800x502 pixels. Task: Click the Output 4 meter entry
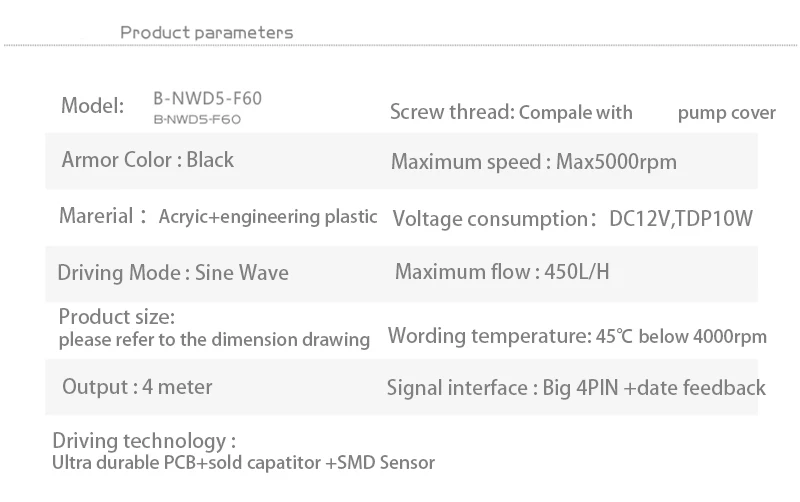point(137,387)
